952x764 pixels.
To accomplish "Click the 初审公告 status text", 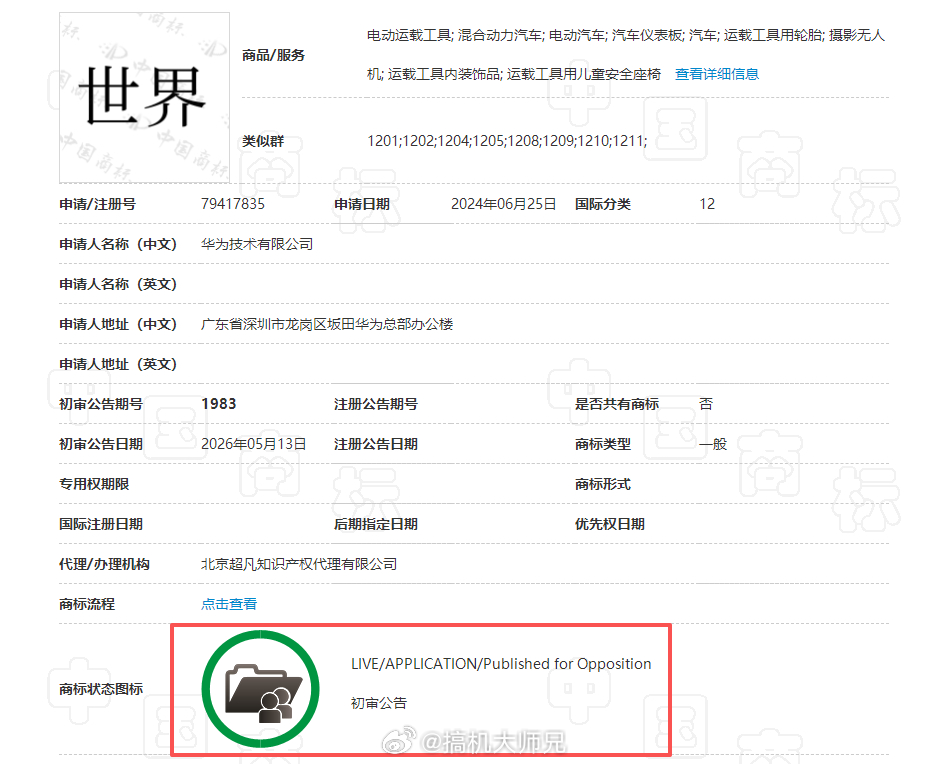I will 379,703.
